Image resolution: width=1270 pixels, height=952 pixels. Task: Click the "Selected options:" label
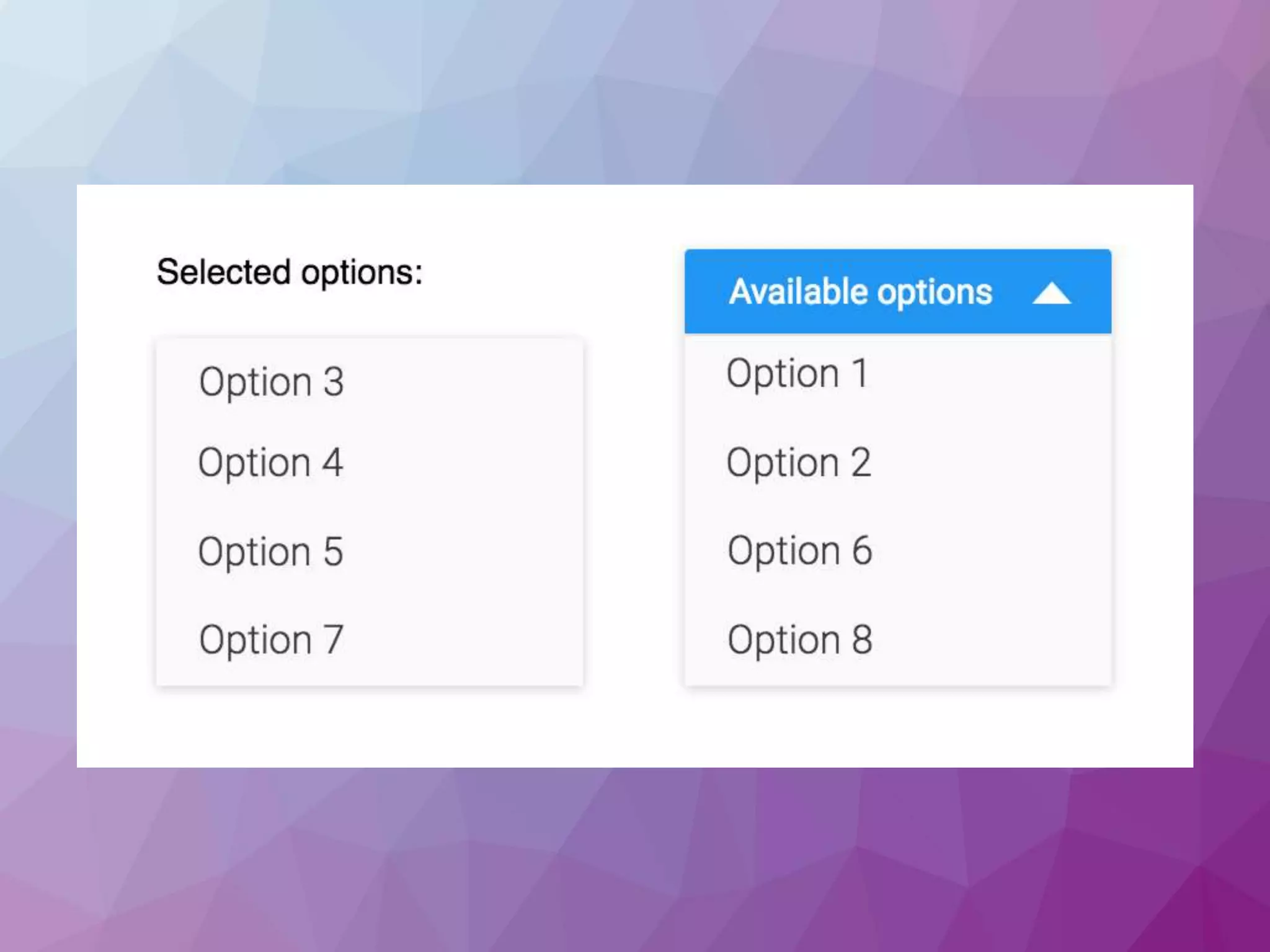pyautogui.click(x=290, y=273)
